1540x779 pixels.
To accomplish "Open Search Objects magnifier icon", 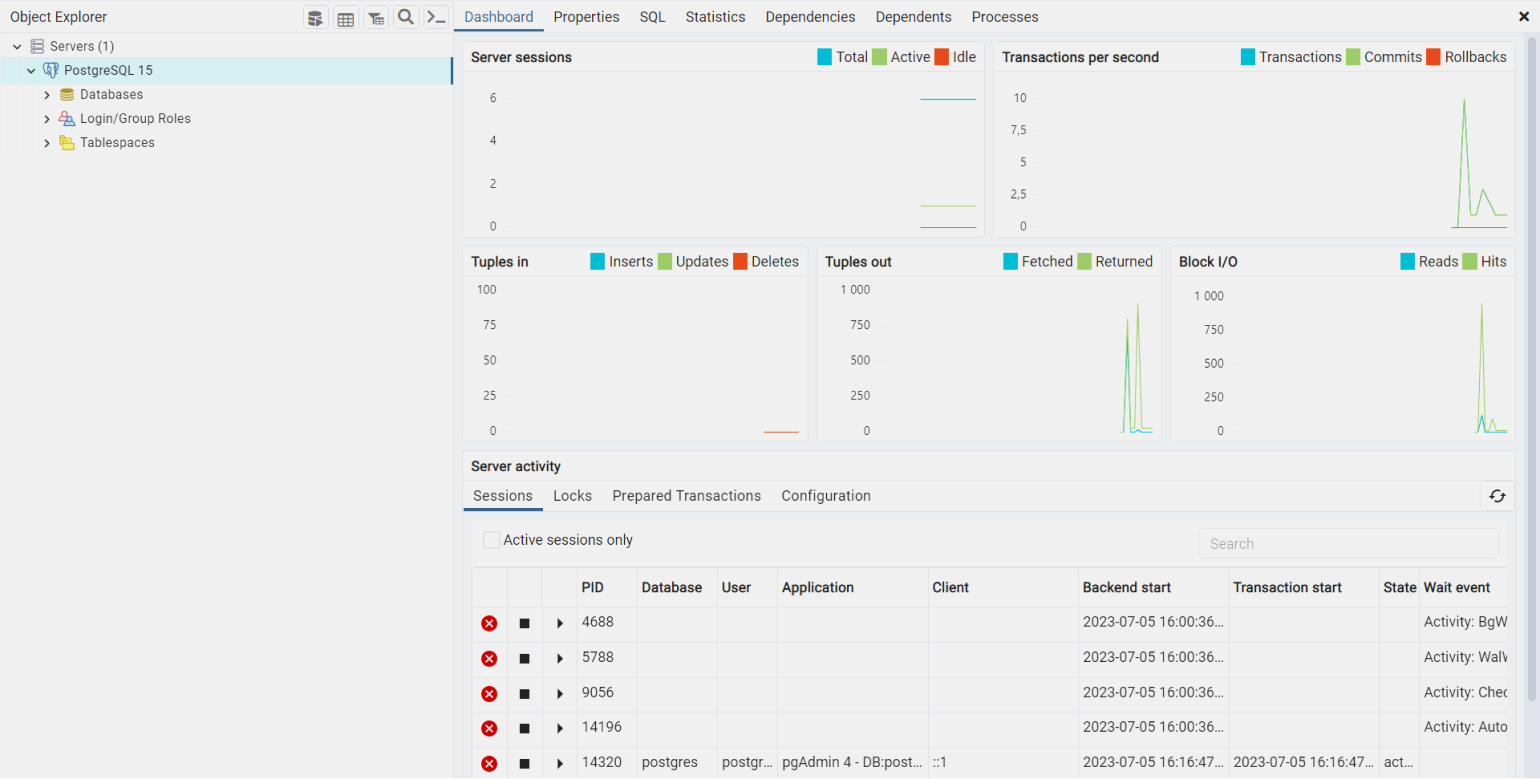I will (x=406, y=18).
